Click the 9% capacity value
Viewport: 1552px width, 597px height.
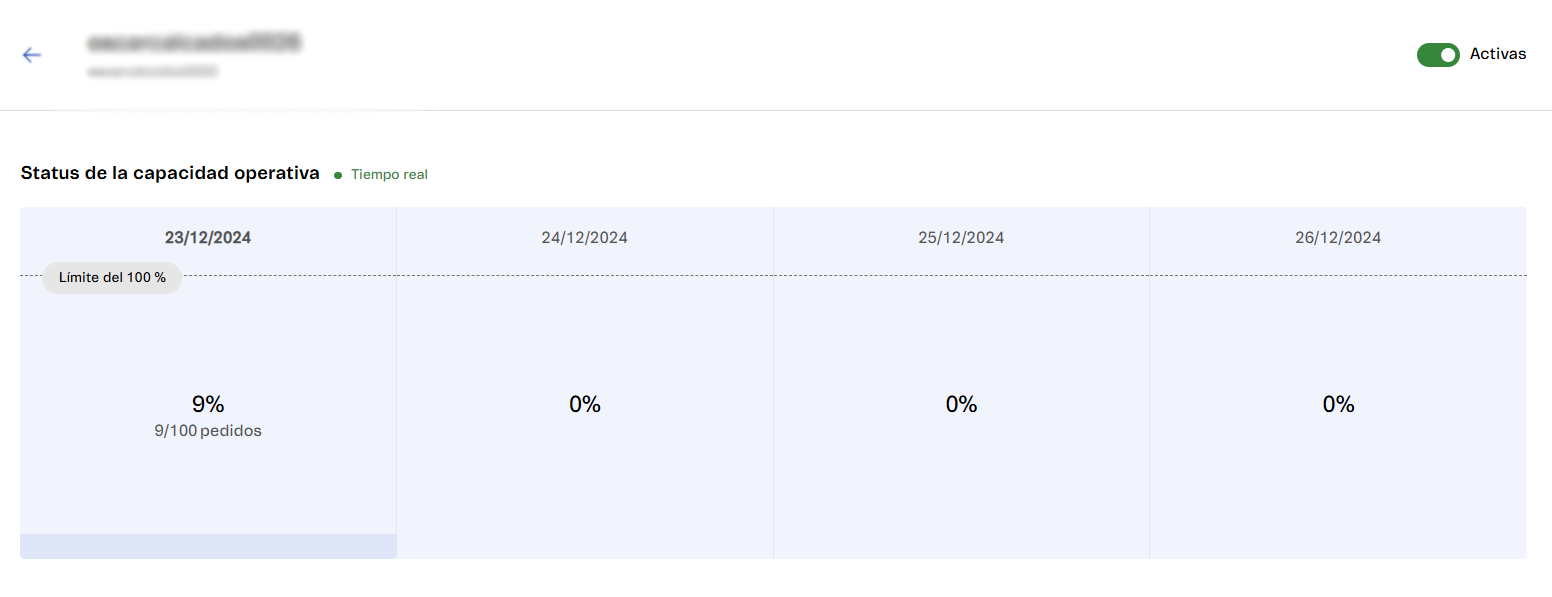(208, 404)
